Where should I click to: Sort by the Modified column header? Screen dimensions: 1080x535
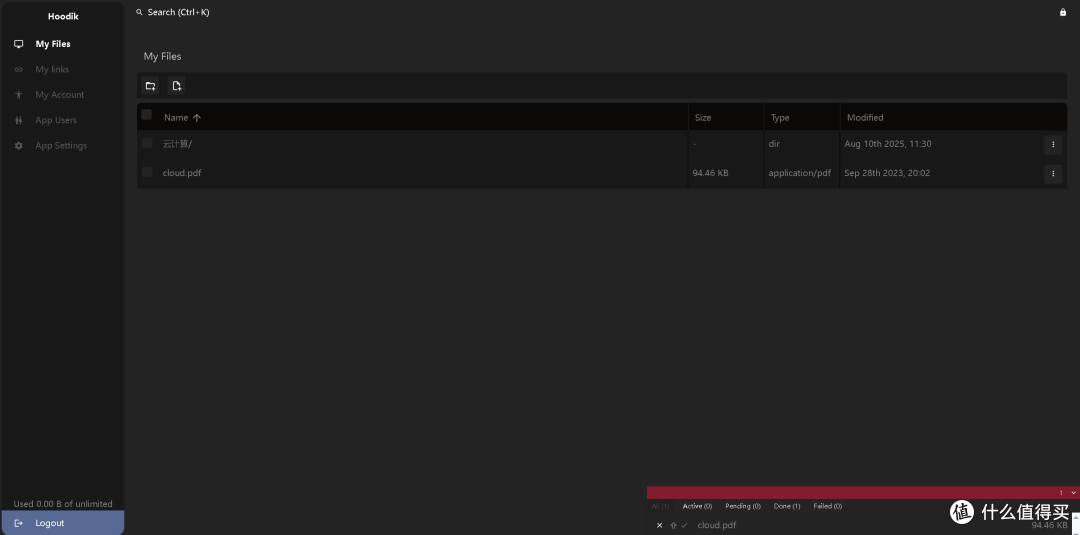click(x=865, y=118)
